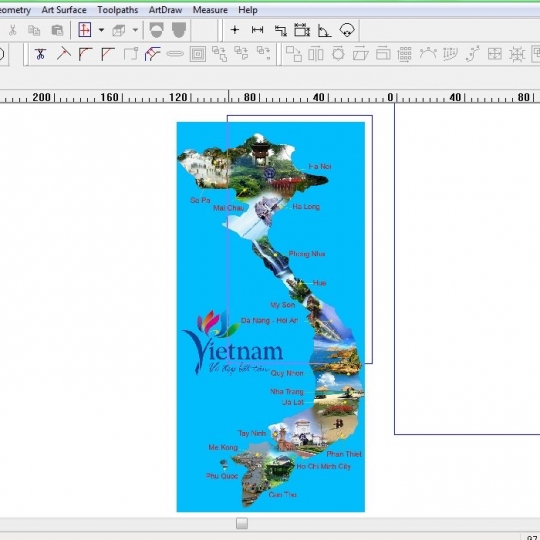Click the concentric offset squares icon
Viewport: 540px width, 540px height.
point(198,54)
